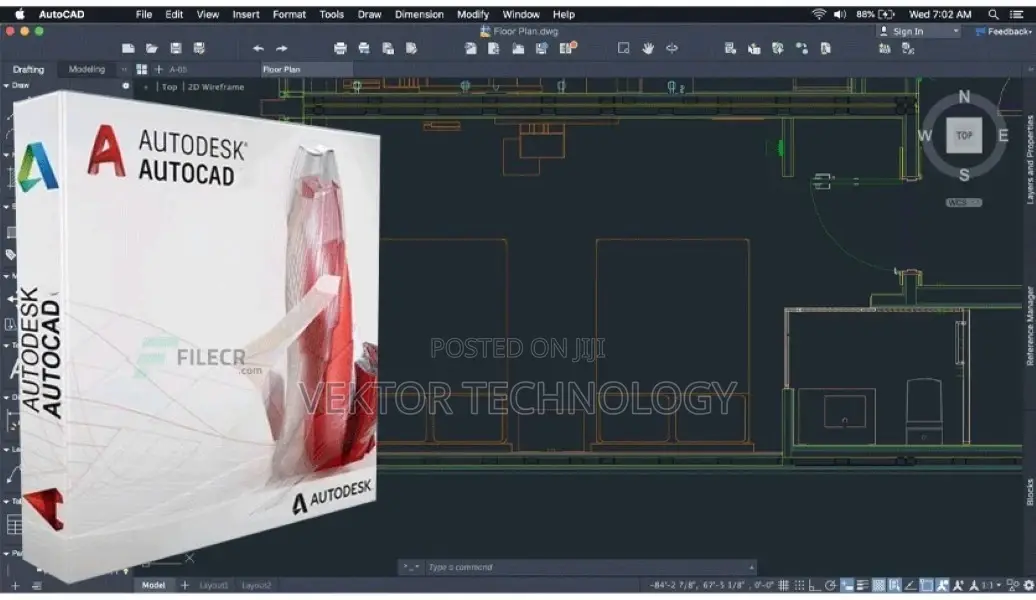This screenshot has width=1036, height=600.
Task: Toggle Ortho mode right-angle status icon
Action: [x=815, y=585]
